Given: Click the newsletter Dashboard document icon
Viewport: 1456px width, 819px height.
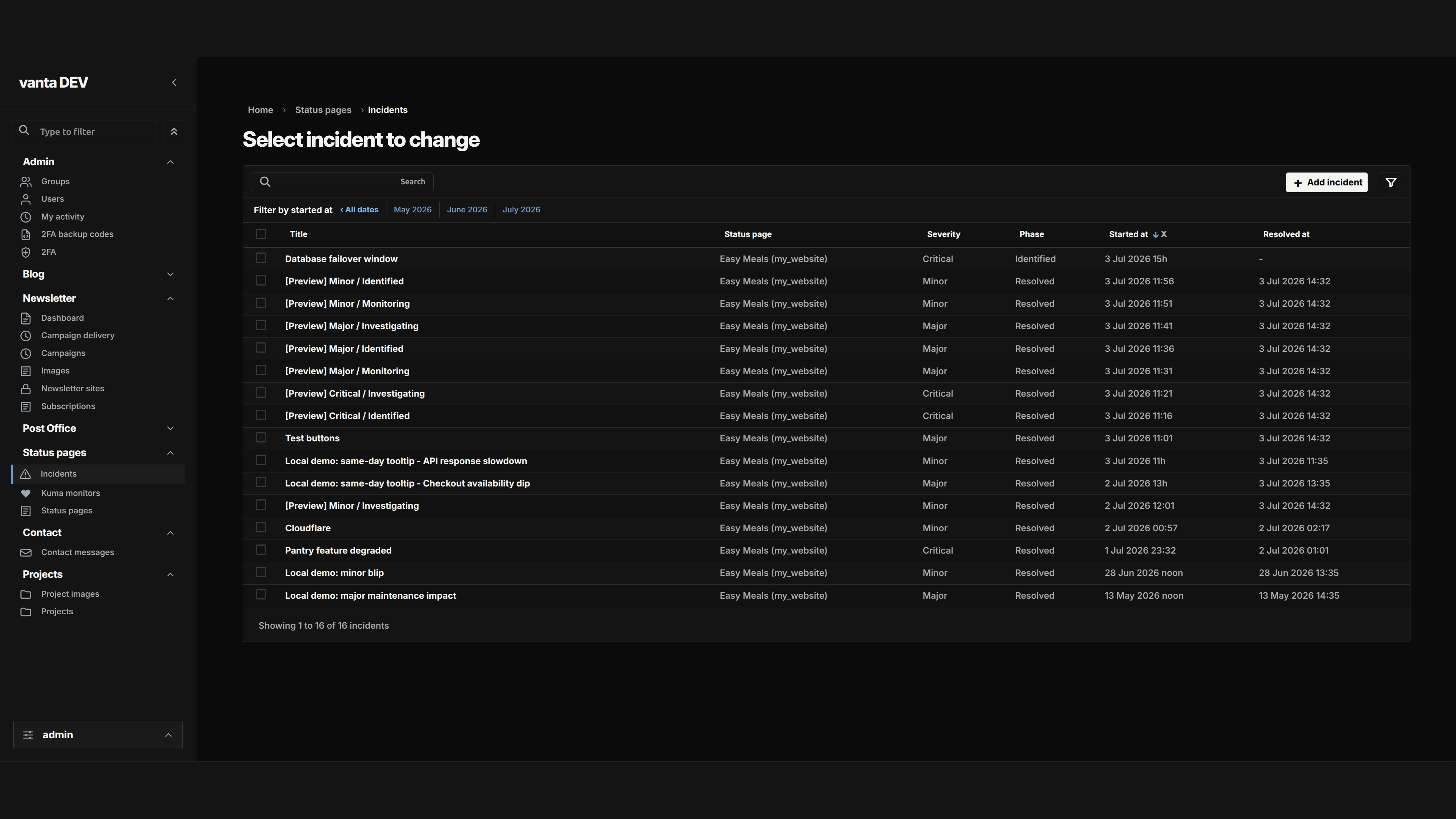Looking at the screenshot, I should [x=26, y=318].
